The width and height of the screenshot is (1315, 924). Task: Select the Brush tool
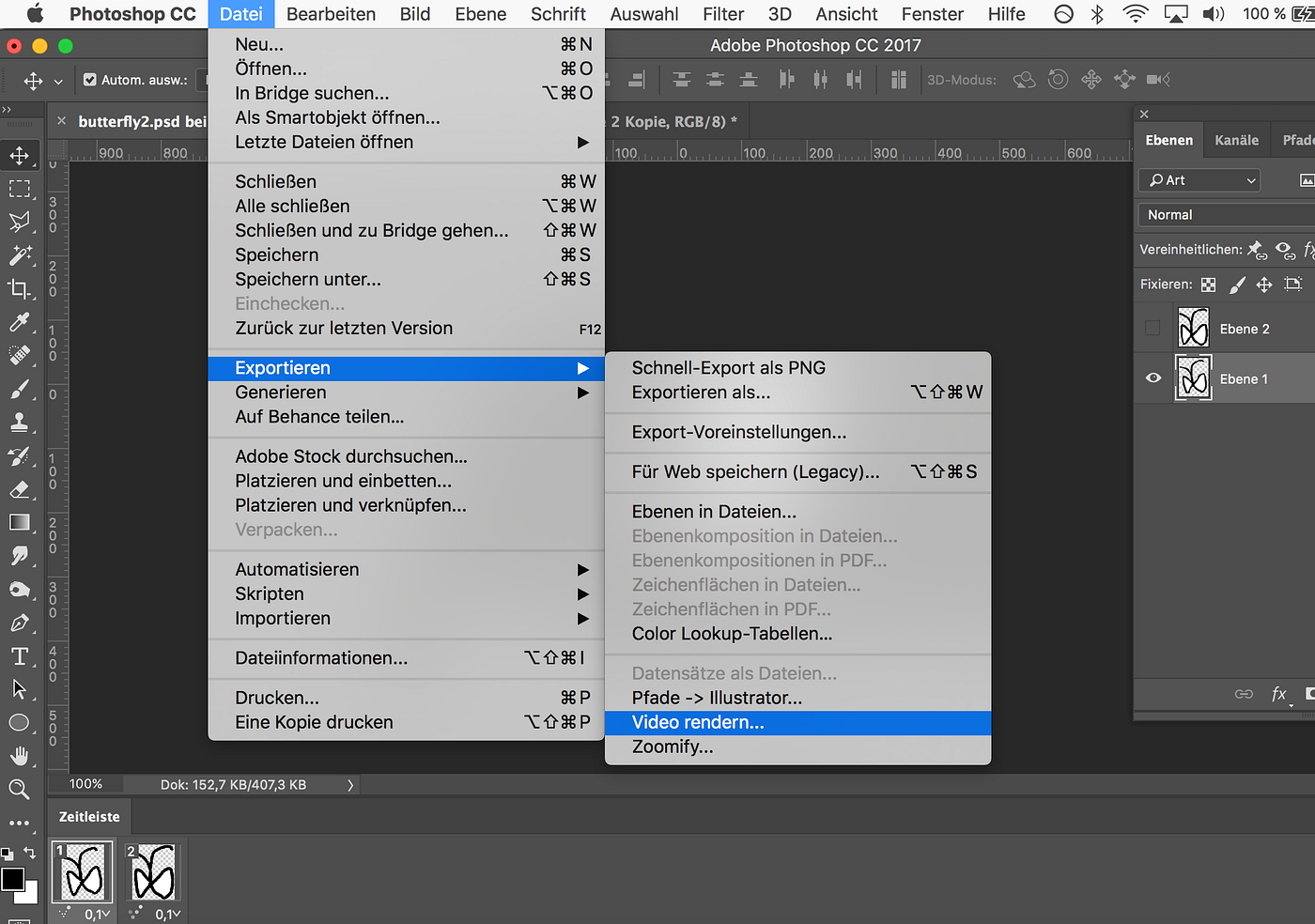pos(20,389)
